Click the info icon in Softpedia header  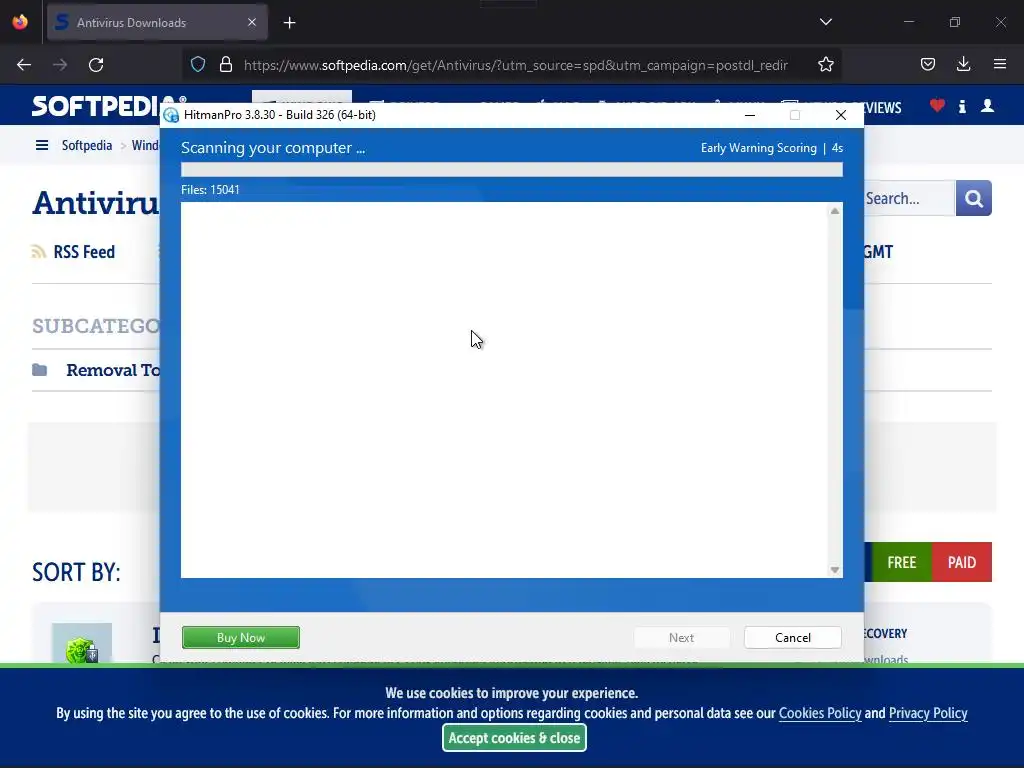(962, 106)
